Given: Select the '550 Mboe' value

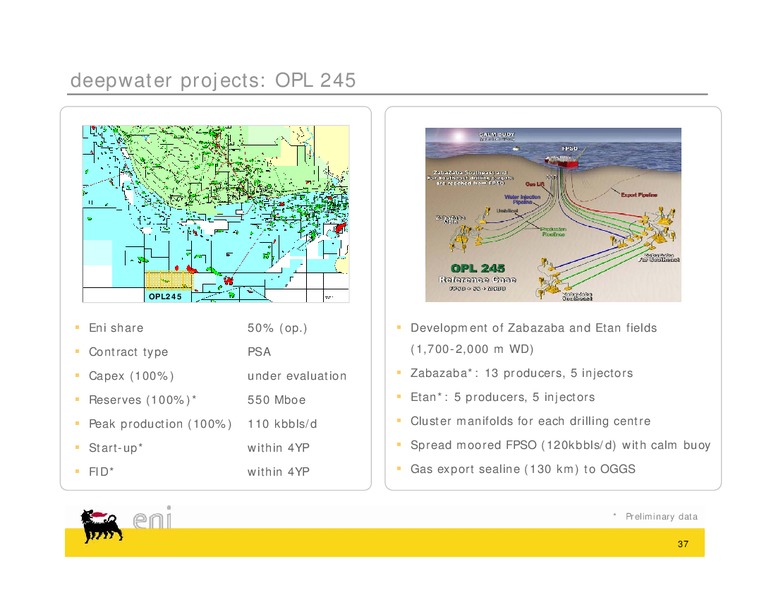Looking at the screenshot, I should (x=277, y=400).
